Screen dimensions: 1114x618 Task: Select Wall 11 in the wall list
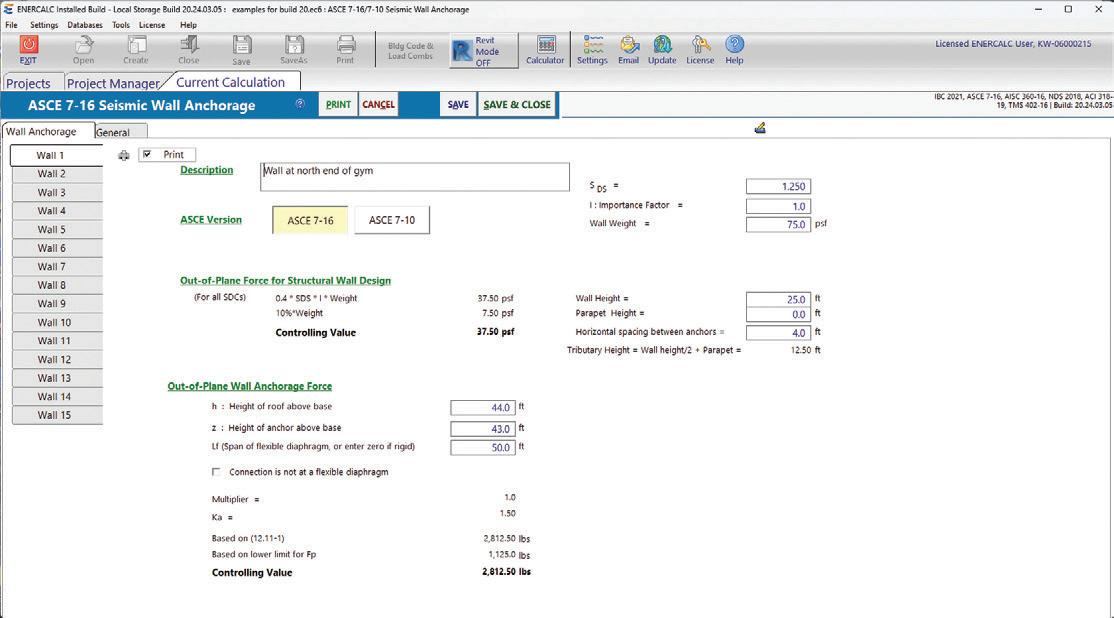(x=58, y=341)
